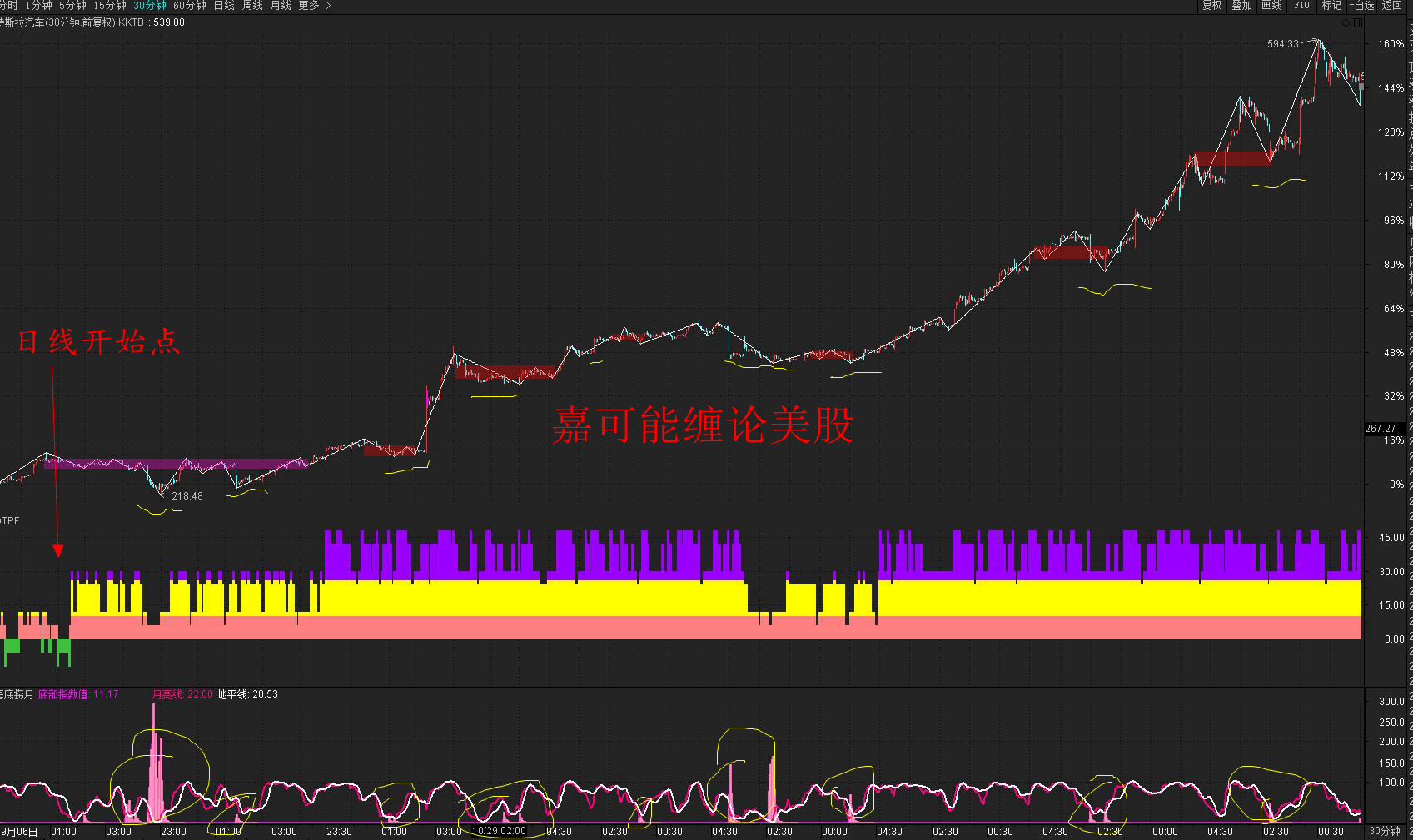
Task: Open the 周线 weekly chart tab
Action: pos(252,6)
